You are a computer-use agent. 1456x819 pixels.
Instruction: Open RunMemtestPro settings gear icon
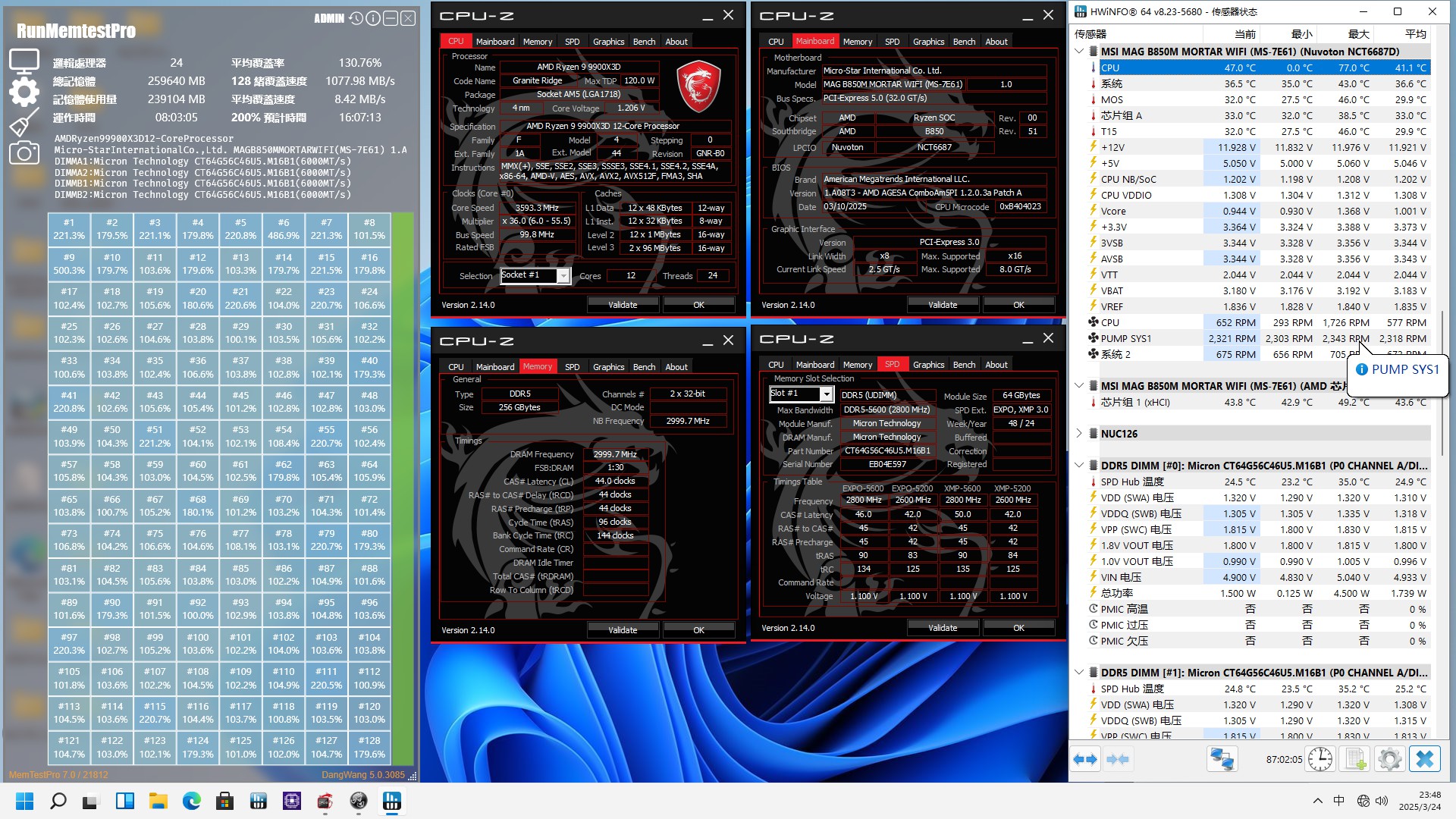tap(24, 92)
